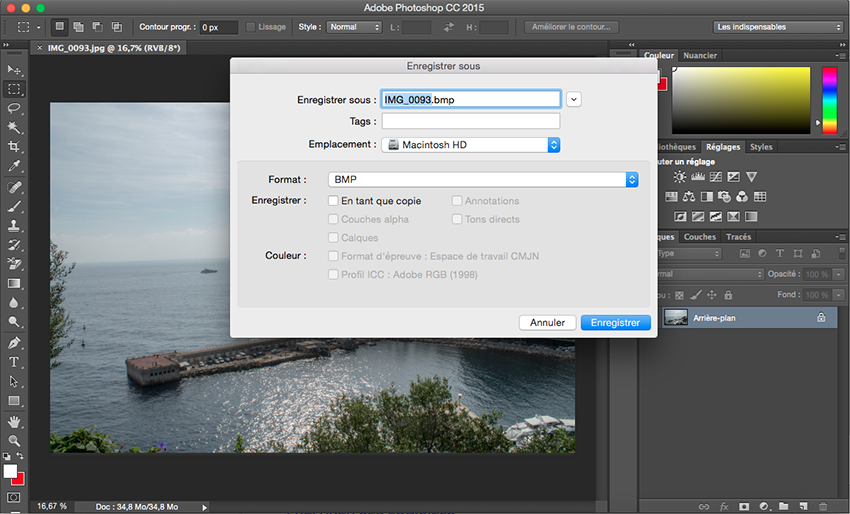Open the Nuancier tab
850x514 pixels.
tap(699, 56)
